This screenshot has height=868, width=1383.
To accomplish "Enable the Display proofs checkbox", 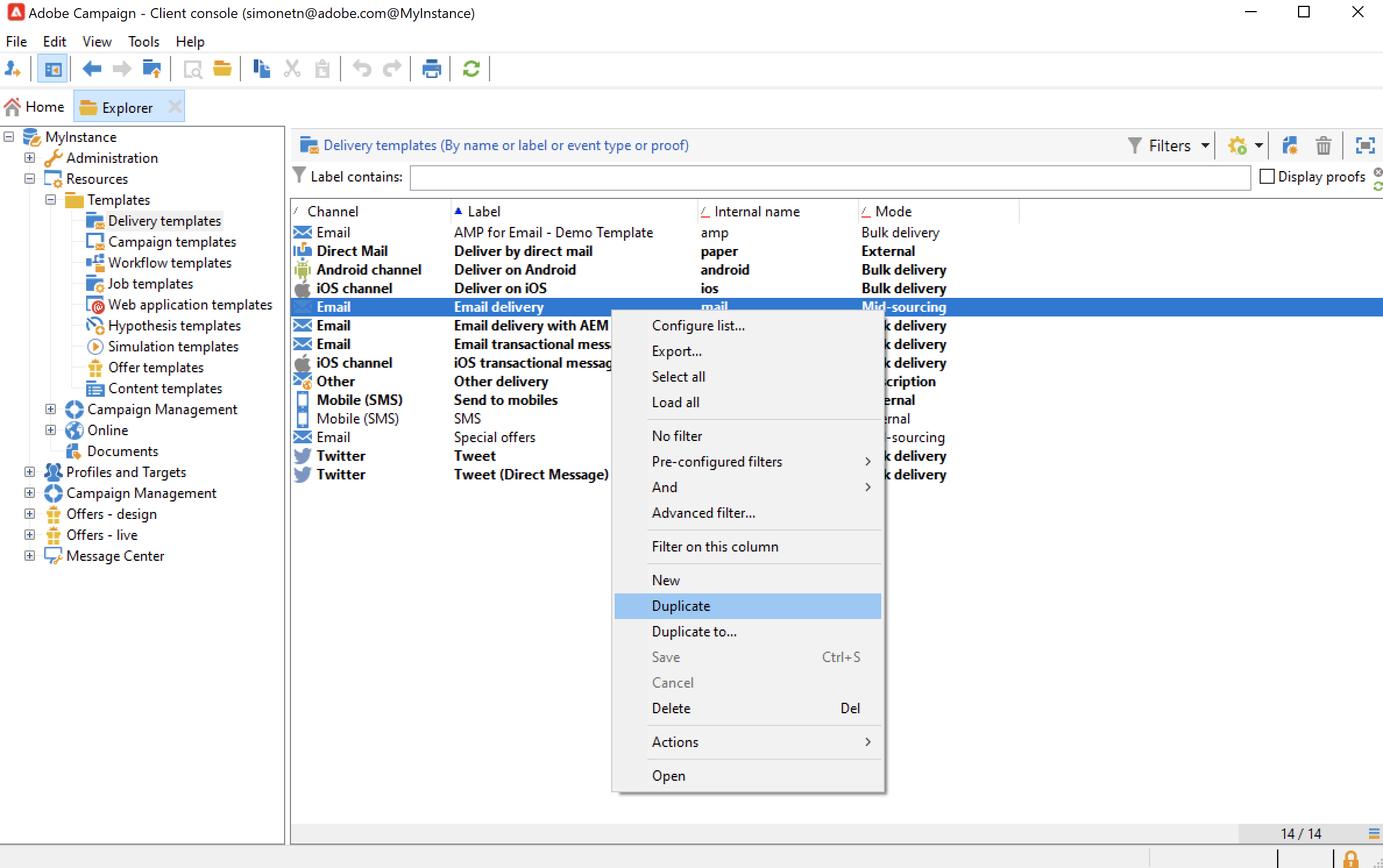I will tap(1267, 176).
